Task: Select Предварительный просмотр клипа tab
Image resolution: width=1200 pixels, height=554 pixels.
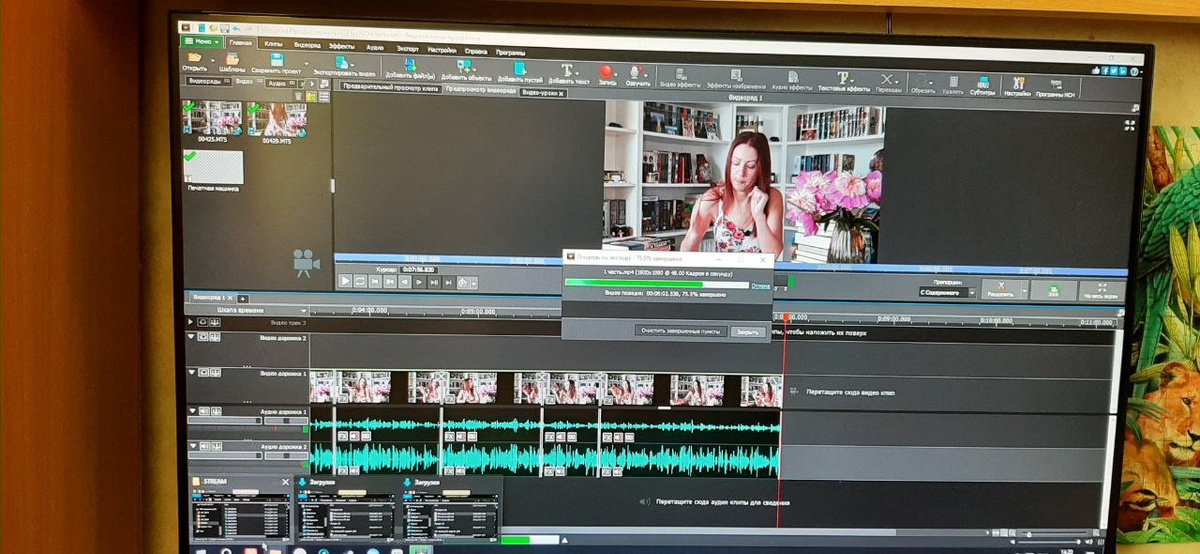Action: tap(391, 88)
